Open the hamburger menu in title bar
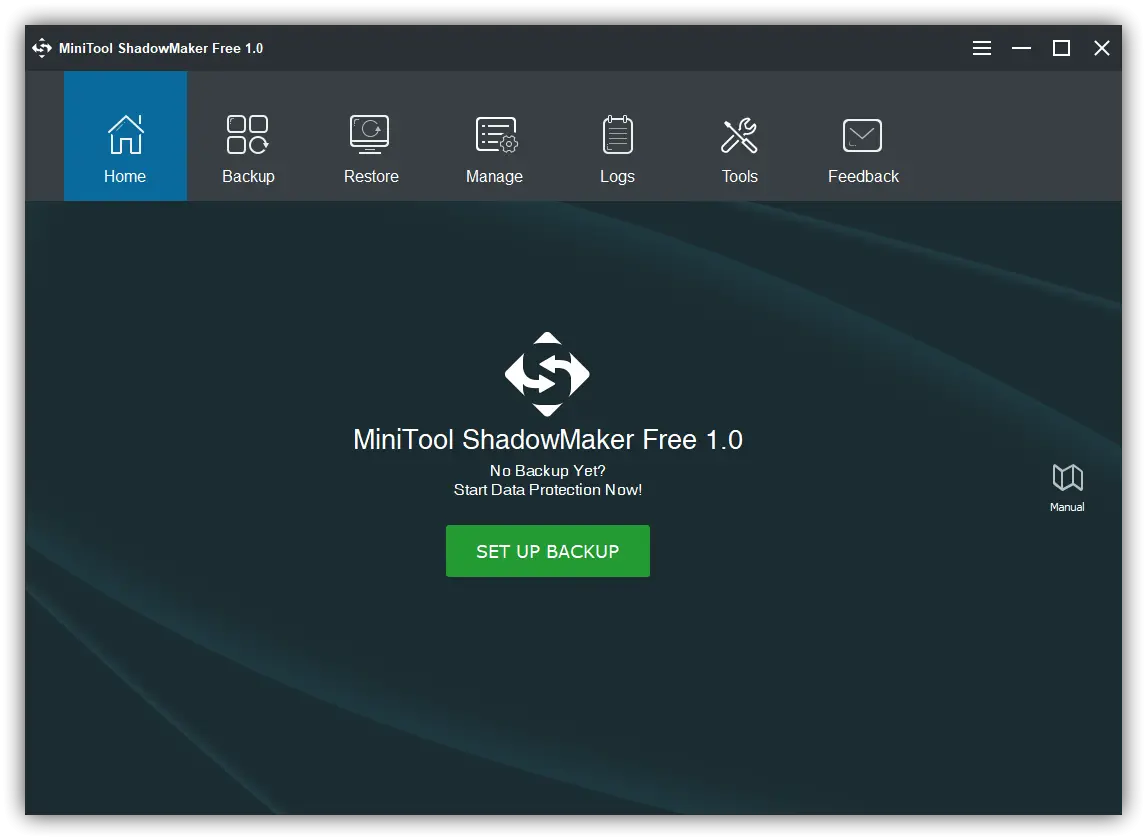The image size is (1147, 840). click(982, 48)
